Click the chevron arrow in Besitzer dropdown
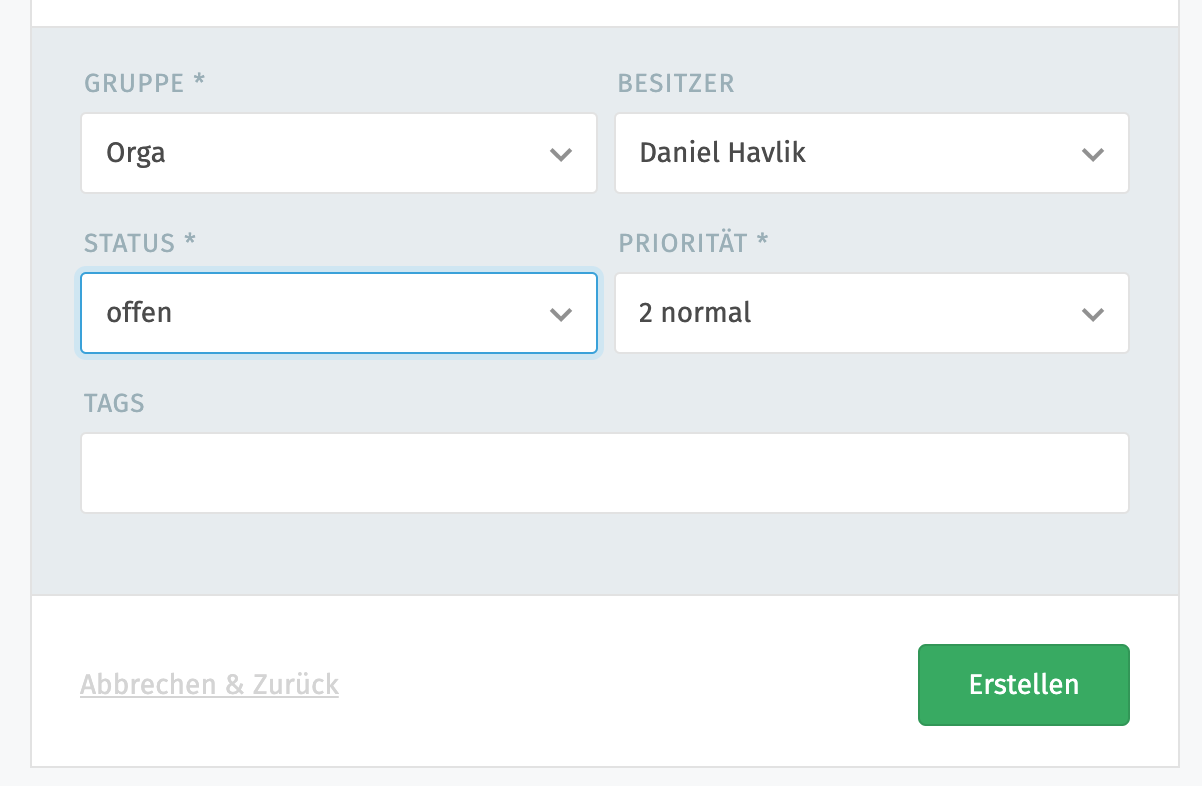This screenshot has height=786, width=1202. point(1093,154)
